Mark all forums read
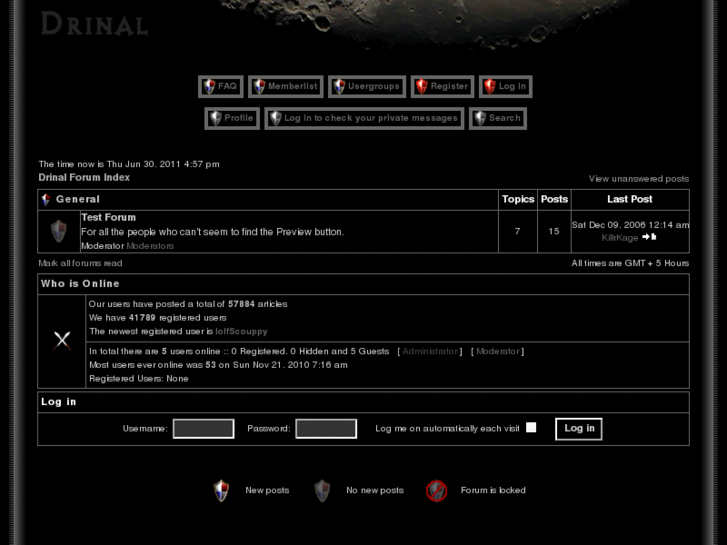 click(x=80, y=263)
